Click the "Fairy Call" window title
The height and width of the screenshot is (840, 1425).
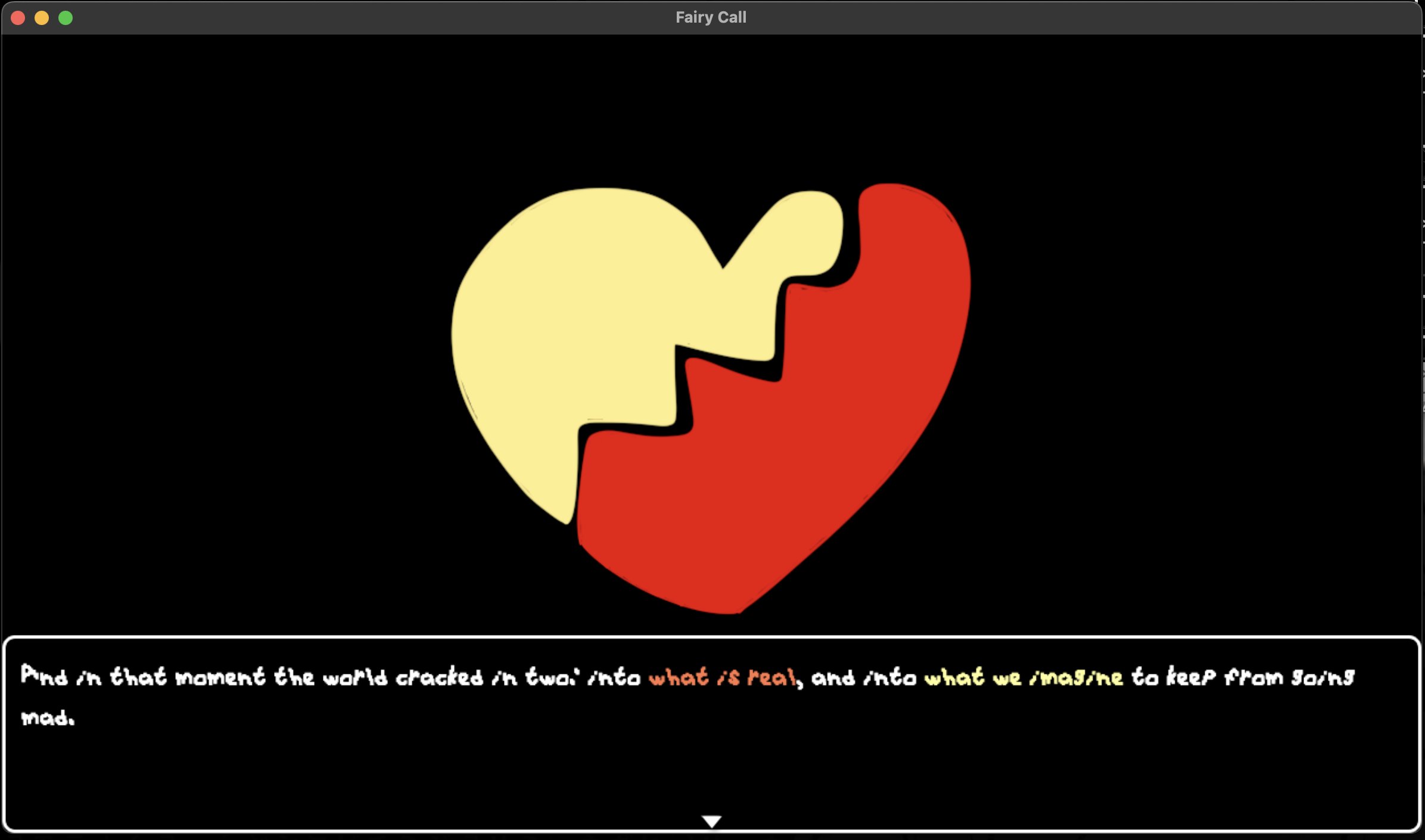pos(711,17)
